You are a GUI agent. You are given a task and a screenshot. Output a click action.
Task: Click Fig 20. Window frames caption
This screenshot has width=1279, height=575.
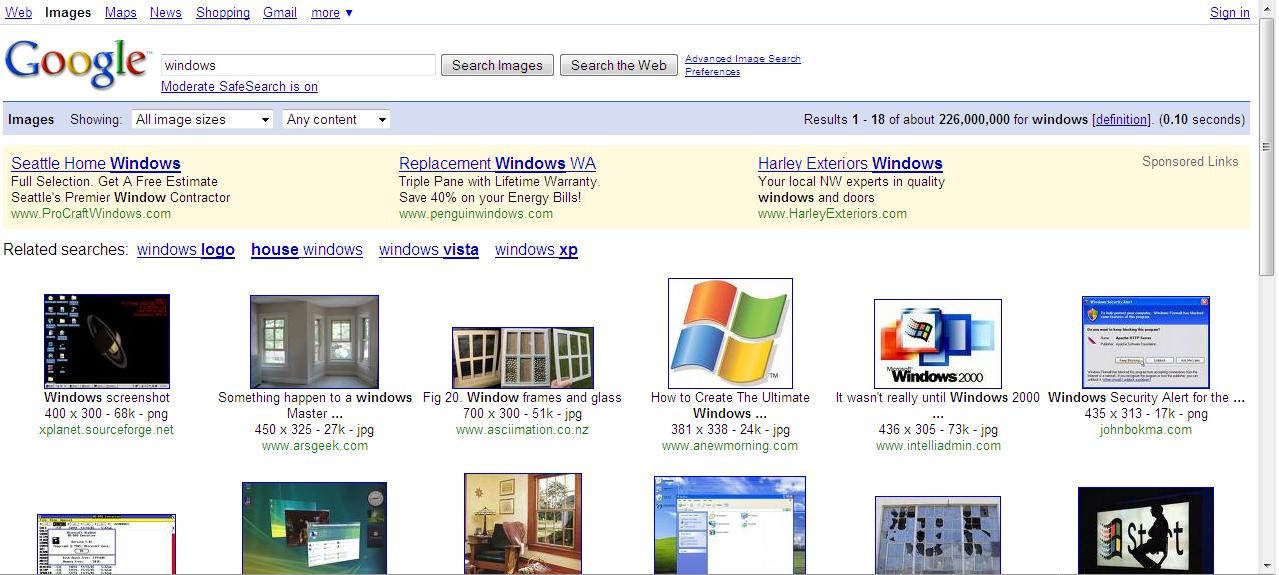coord(522,398)
